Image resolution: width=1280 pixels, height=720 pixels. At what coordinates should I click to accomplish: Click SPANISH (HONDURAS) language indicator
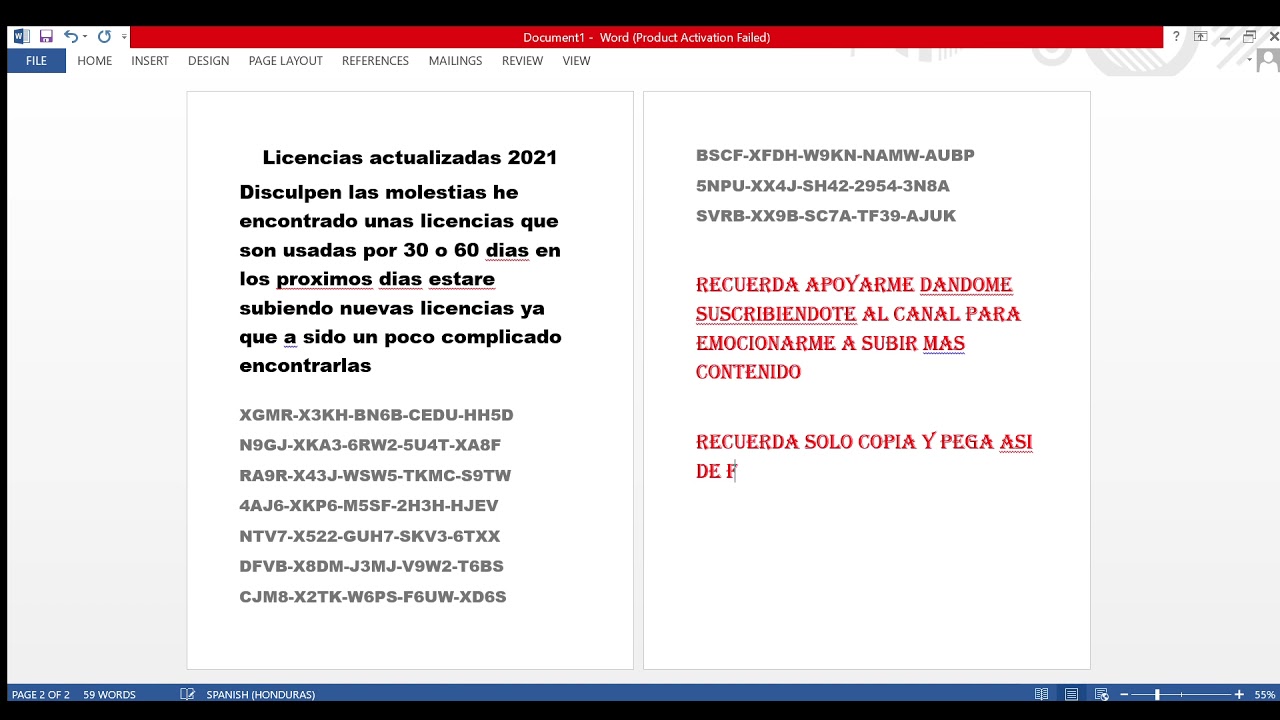tap(260, 694)
